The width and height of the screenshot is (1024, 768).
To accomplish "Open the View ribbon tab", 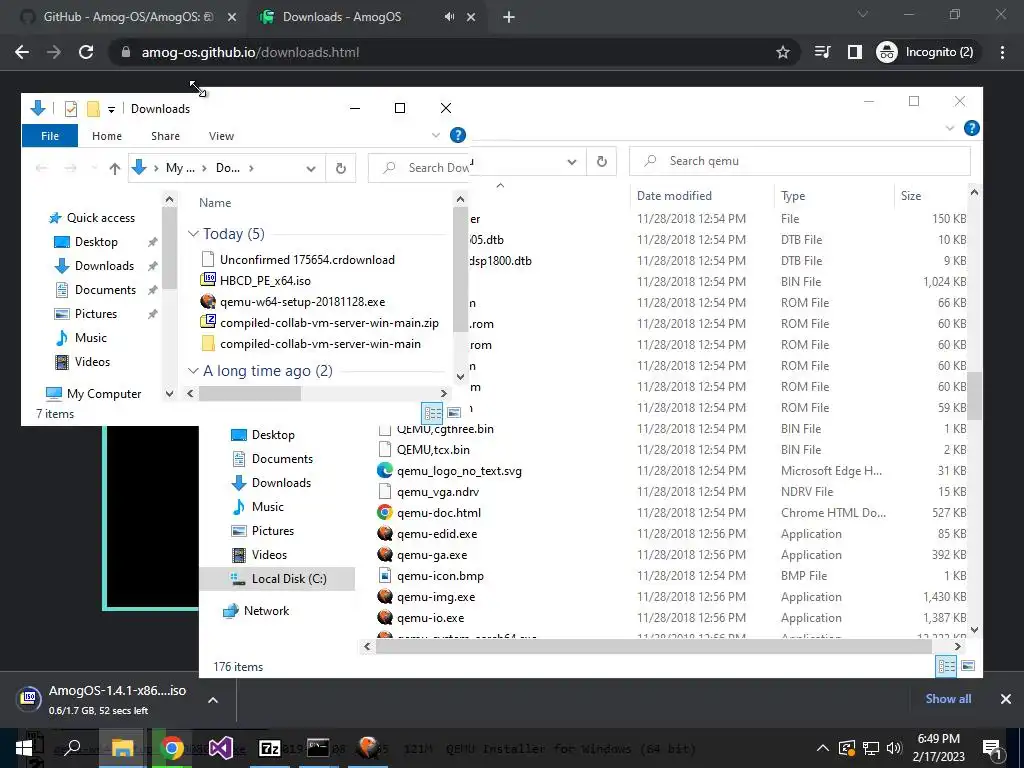I will pyautogui.click(x=221, y=136).
